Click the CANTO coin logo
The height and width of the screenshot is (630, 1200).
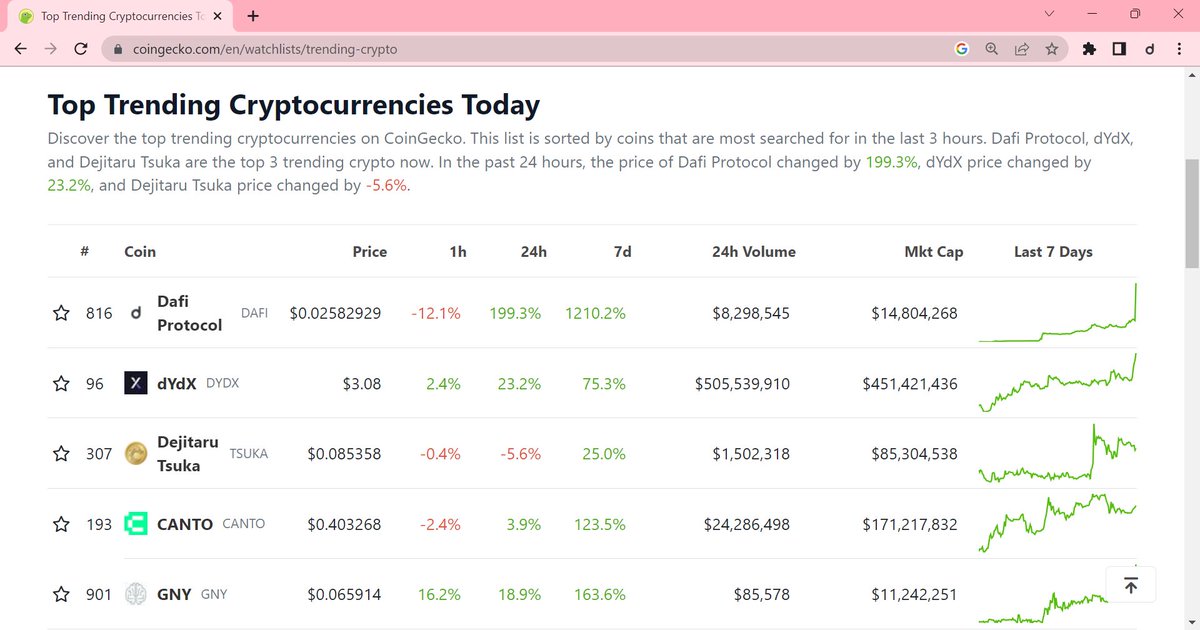coord(136,524)
